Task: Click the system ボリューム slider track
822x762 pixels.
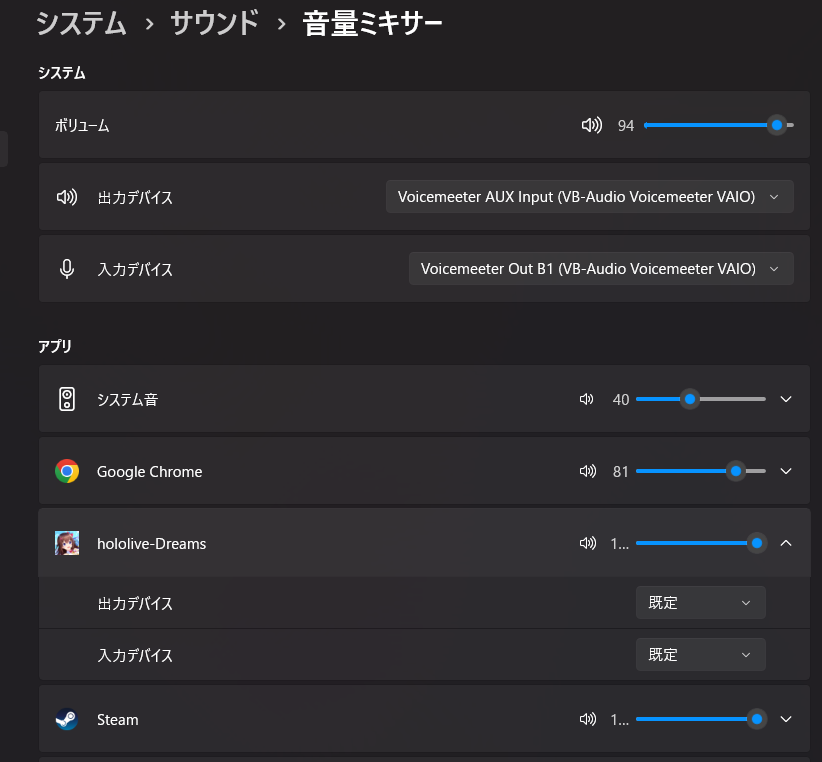Action: coord(719,125)
